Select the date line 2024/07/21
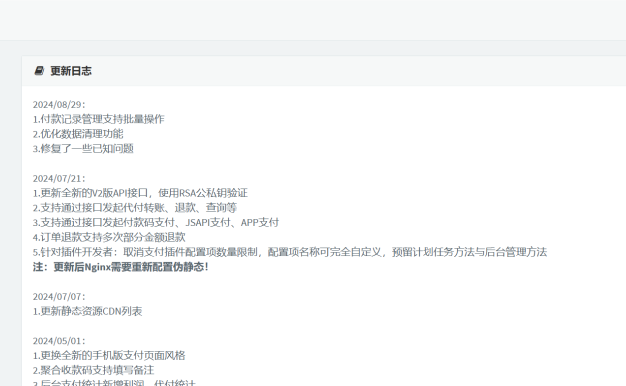Image resolution: width=626 pixels, height=386 pixels. tap(59, 178)
